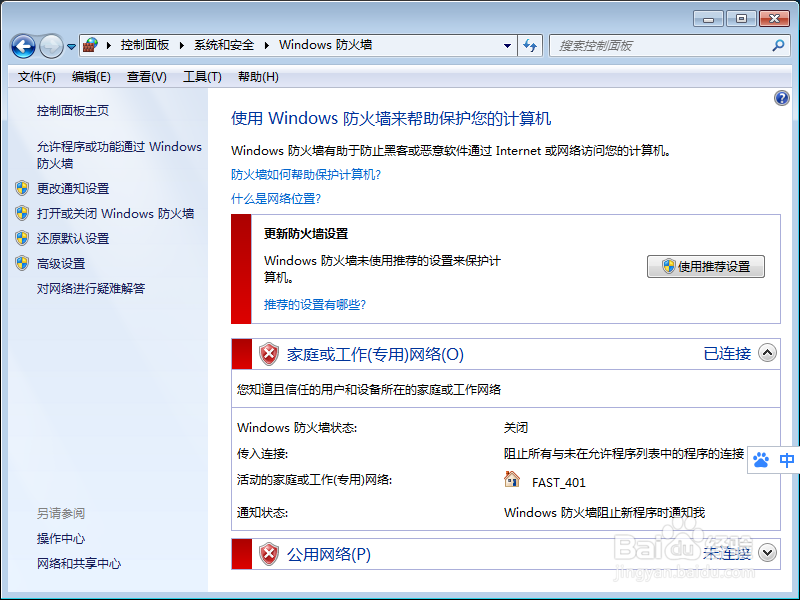Toggle the 中 input language indicator
Viewport: 800px width, 600px height.
[x=786, y=460]
